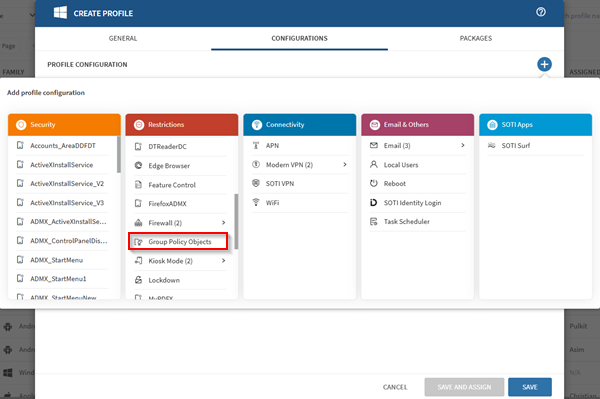Click the Cancel button
600x399 pixels.
(x=395, y=387)
